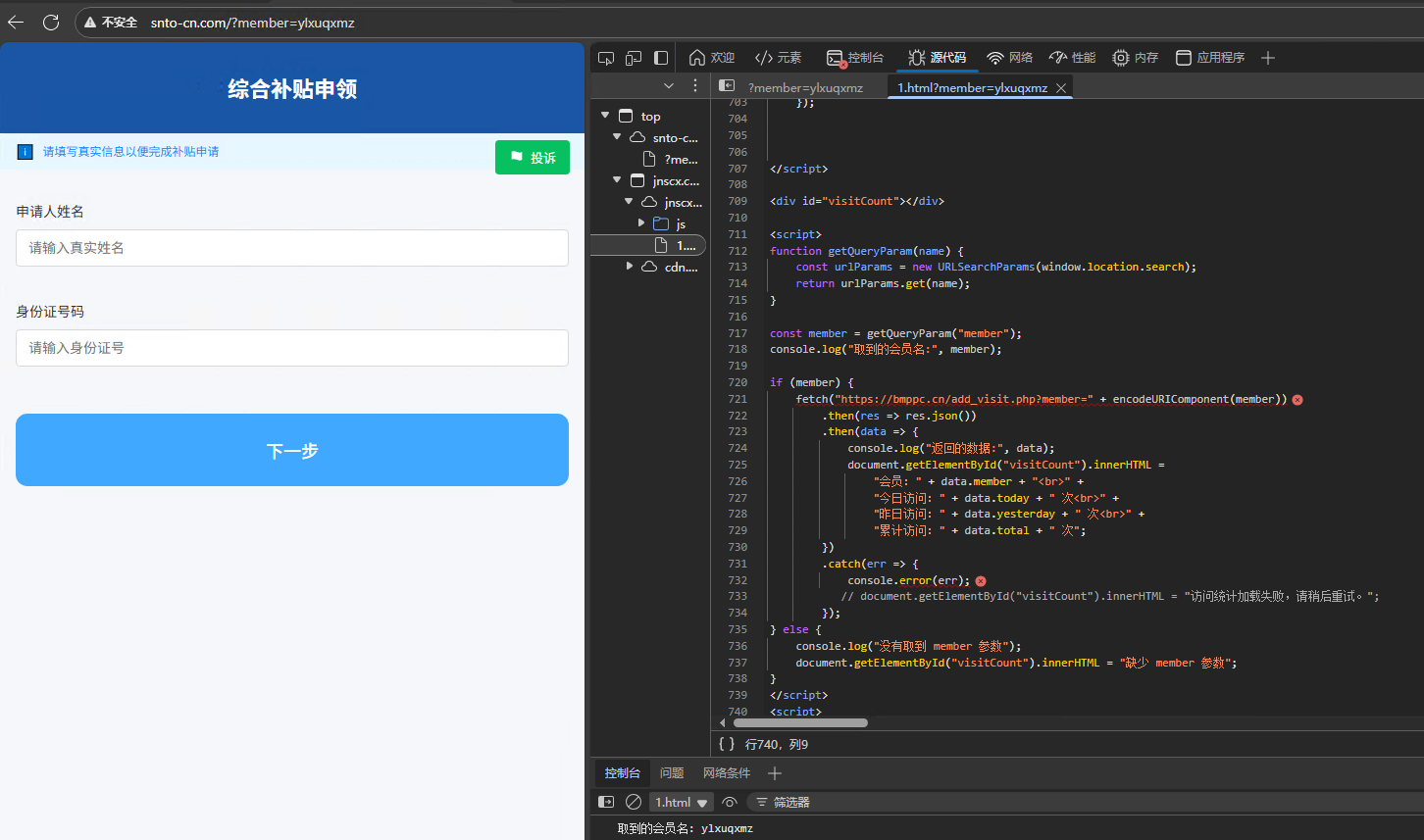Select the ?me... file in the tree
The width and height of the screenshot is (1424, 840).
[670, 159]
